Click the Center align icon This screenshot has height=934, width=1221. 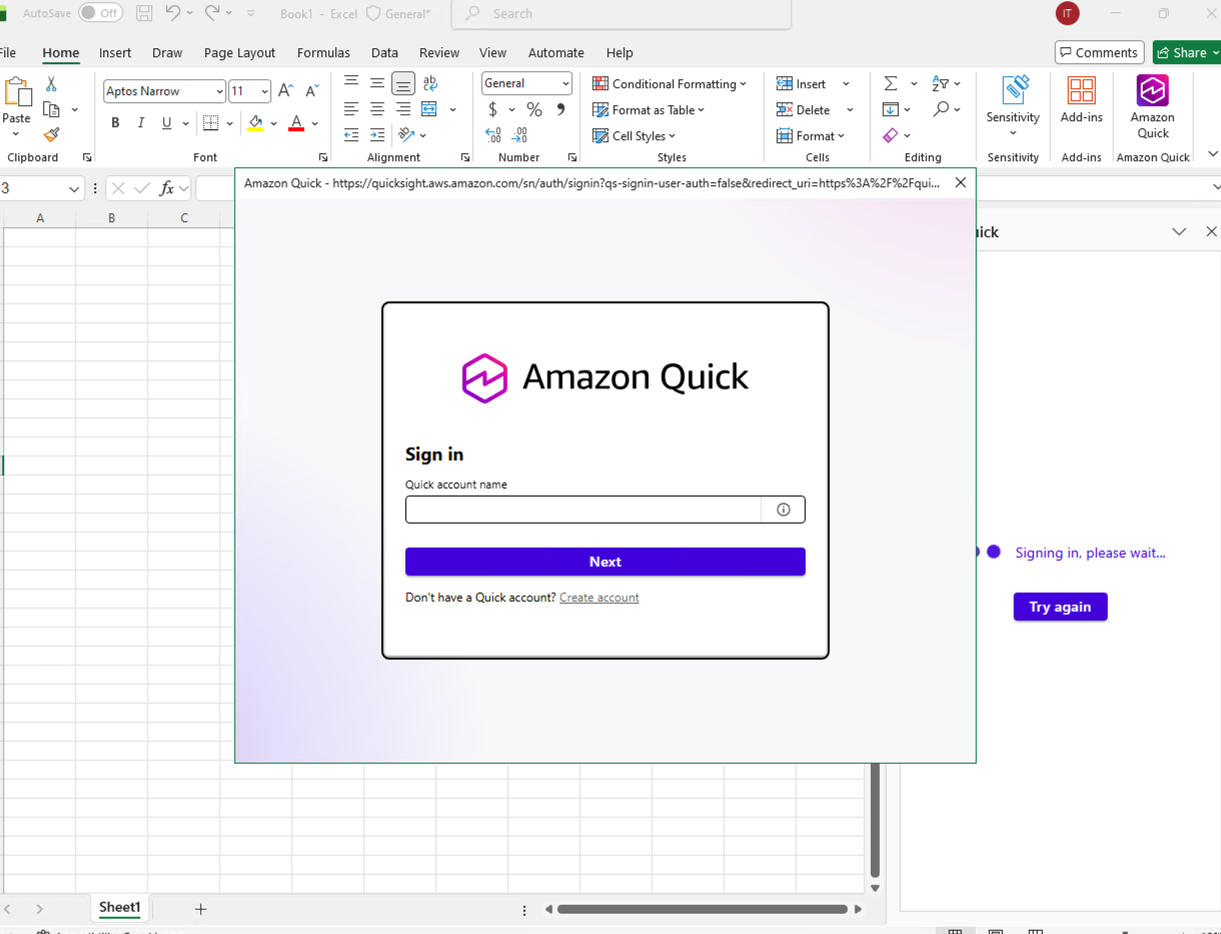377,109
